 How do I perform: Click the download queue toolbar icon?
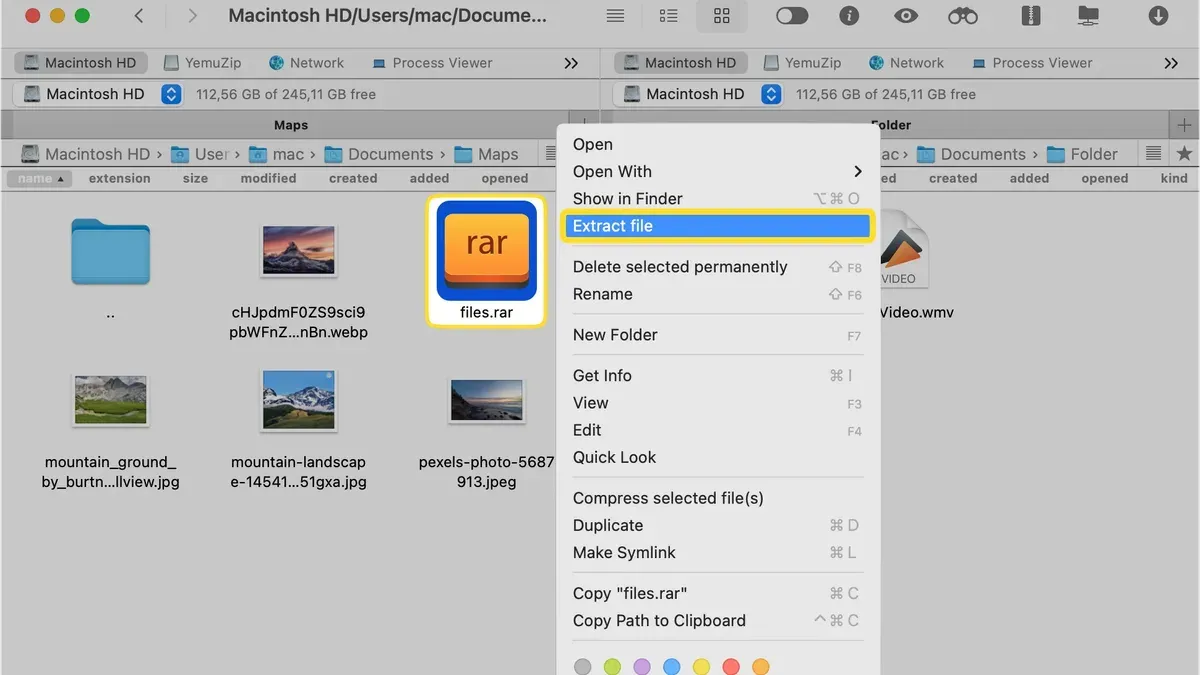pos(1158,16)
